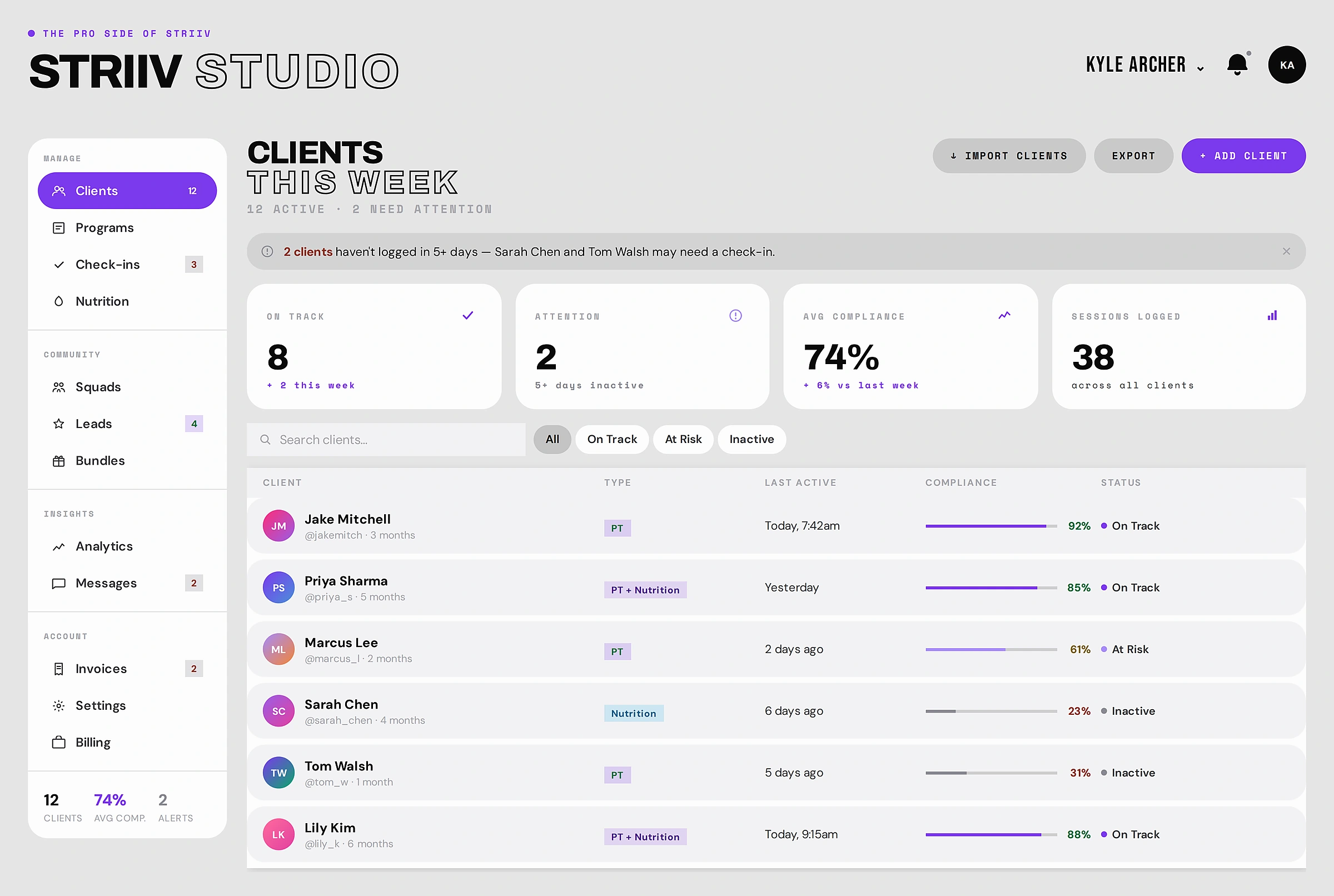Open Programs in the sidebar
The image size is (1334, 896).
point(127,228)
